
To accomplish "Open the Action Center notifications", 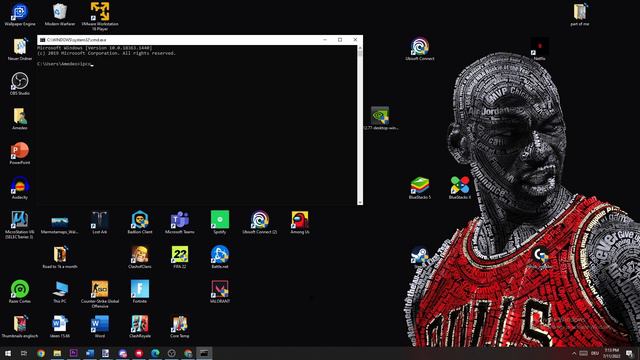I will 629,353.
